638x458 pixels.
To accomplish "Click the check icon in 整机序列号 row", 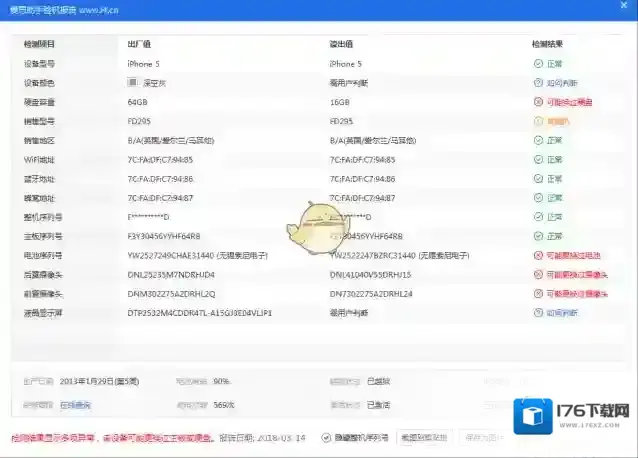I will tap(538, 217).
